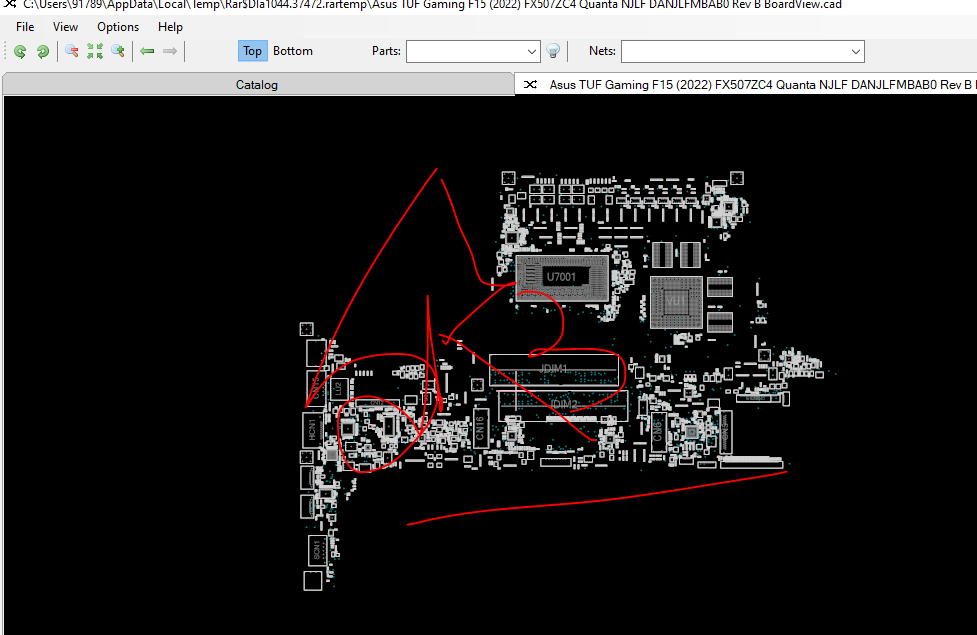Select the U7001 CPU chip on board
Screen dimensions: 977x635
[561, 277]
